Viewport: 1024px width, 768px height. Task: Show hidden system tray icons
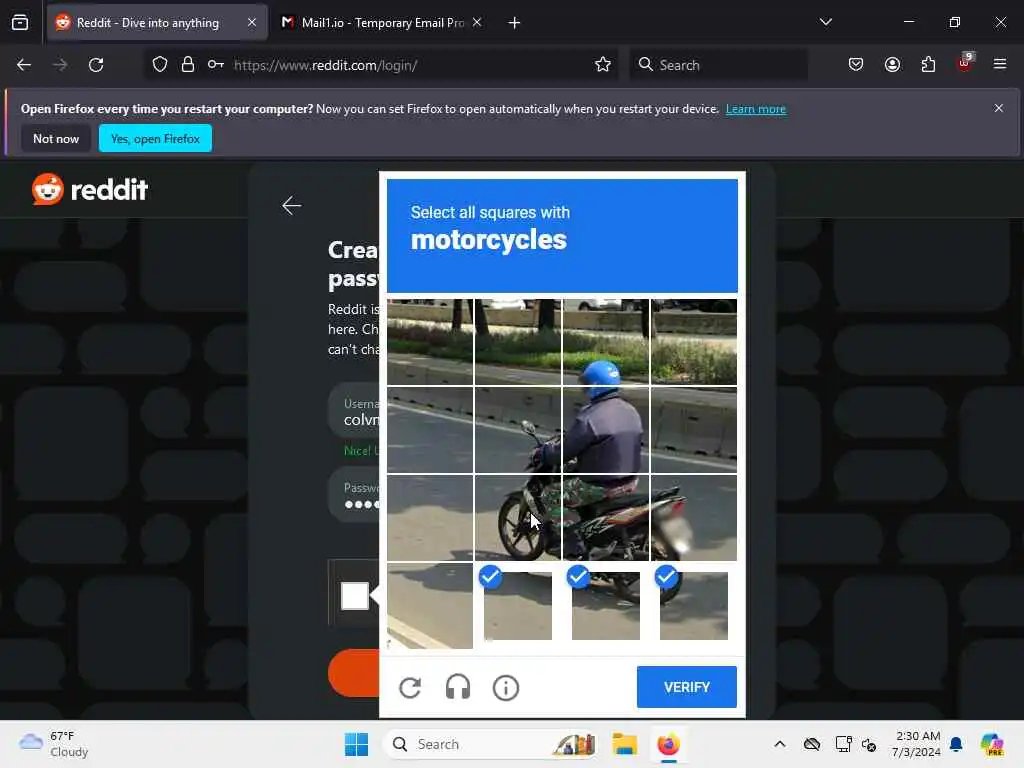click(780, 744)
